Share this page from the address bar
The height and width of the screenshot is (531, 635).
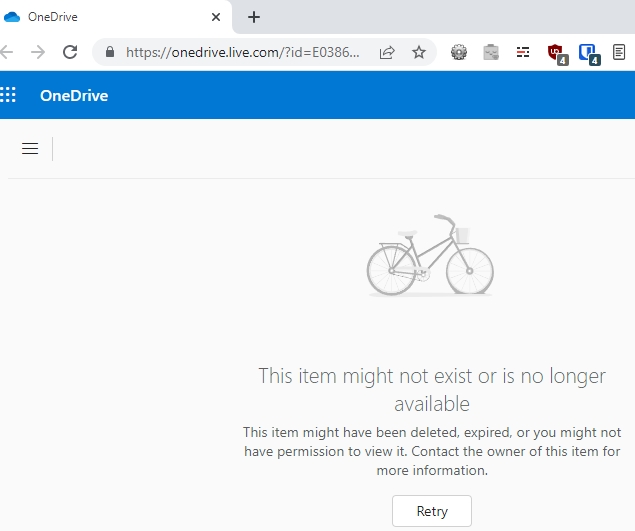tap(387, 52)
